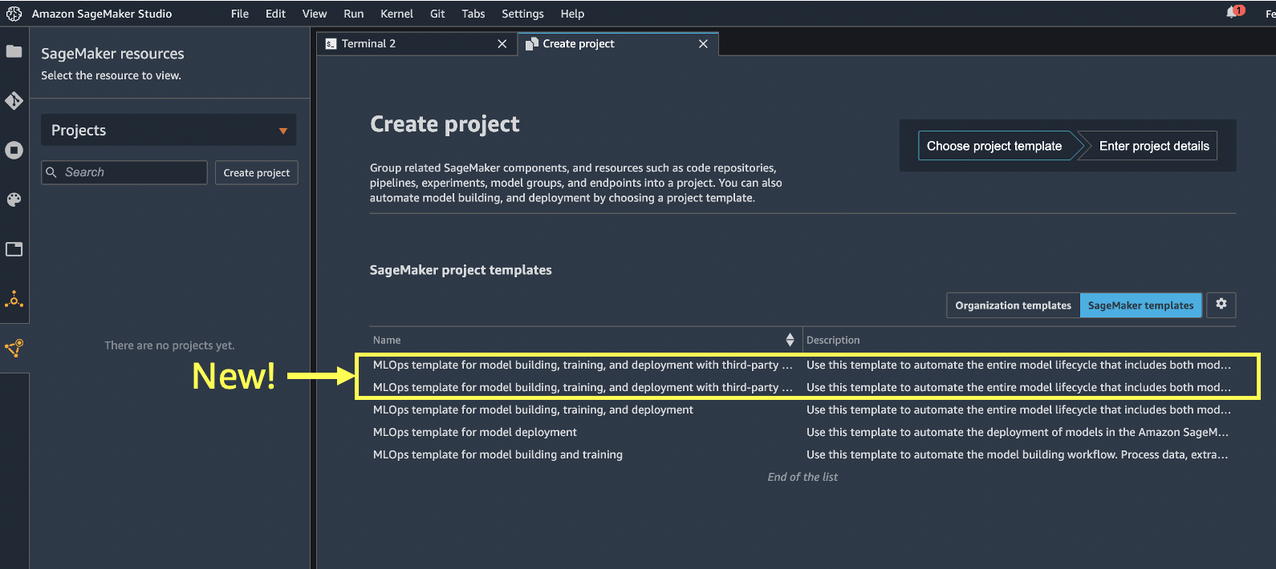Click the Name column header
This screenshot has width=1276, height=569.
[x=387, y=340]
